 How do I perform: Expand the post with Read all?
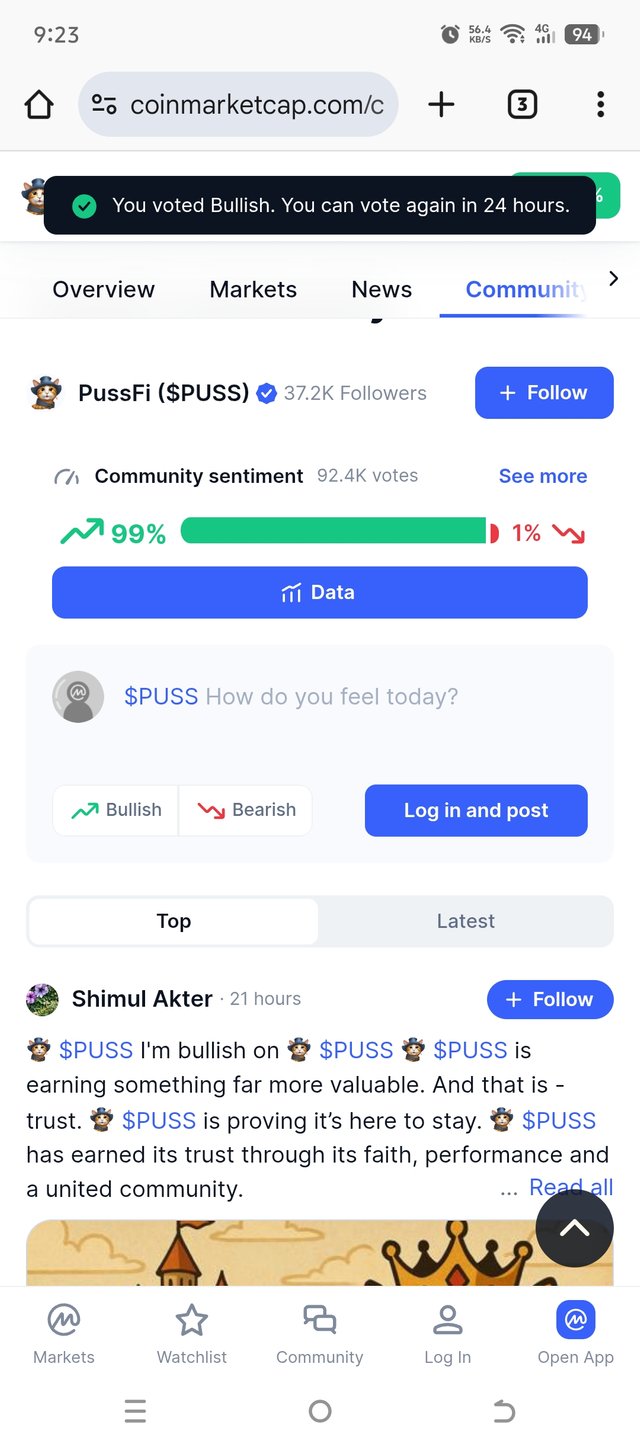point(571,1187)
